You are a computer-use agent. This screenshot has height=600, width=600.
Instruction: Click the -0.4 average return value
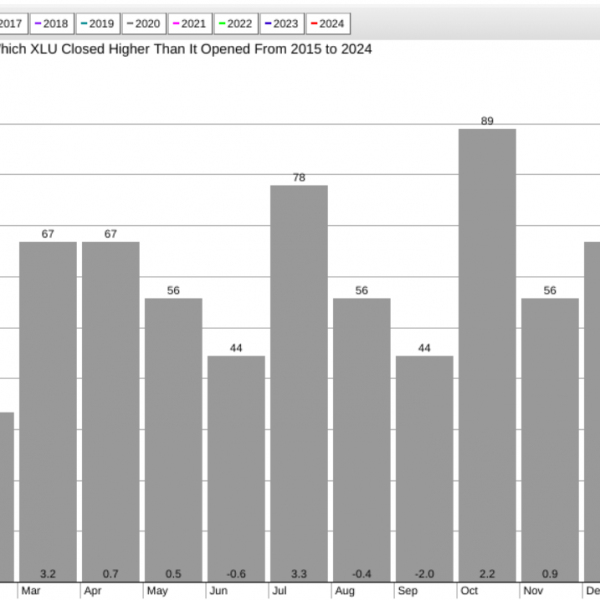tap(362, 574)
